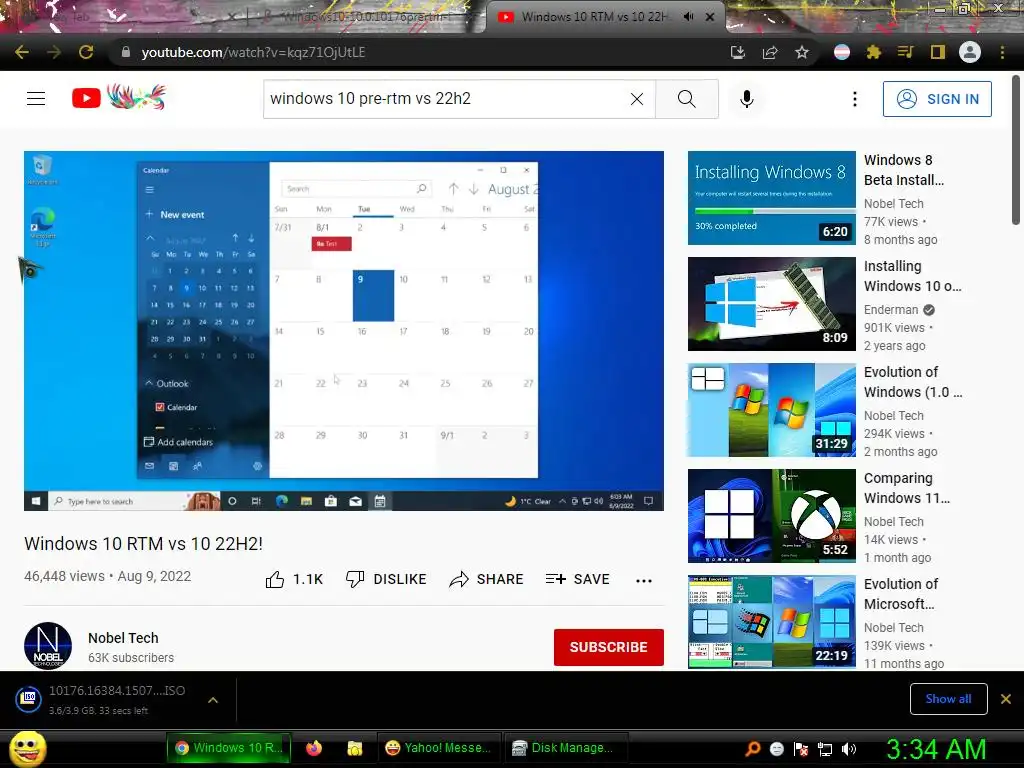1024x768 pixels.
Task: Open the media control playlist icon
Action: (x=905, y=52)
